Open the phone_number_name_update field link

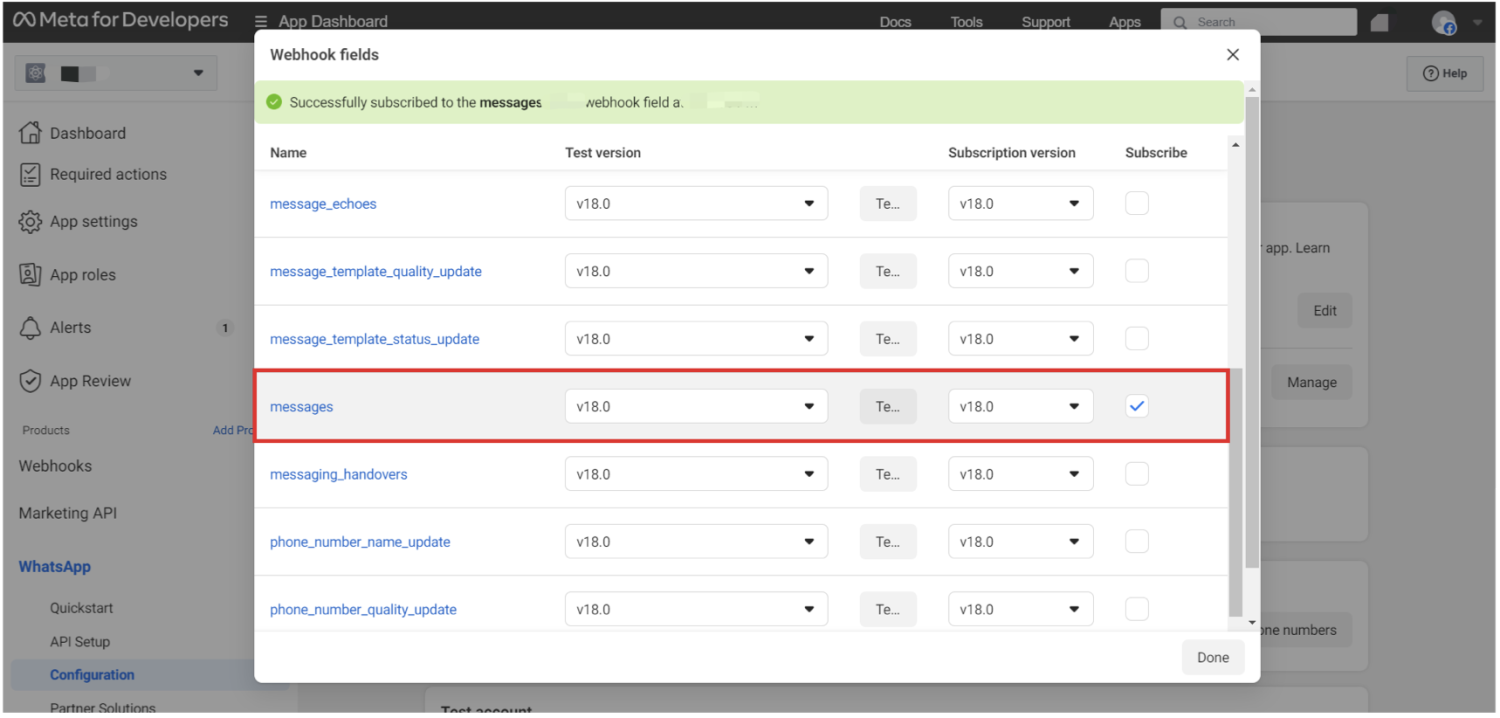click(x=360, y=542)
